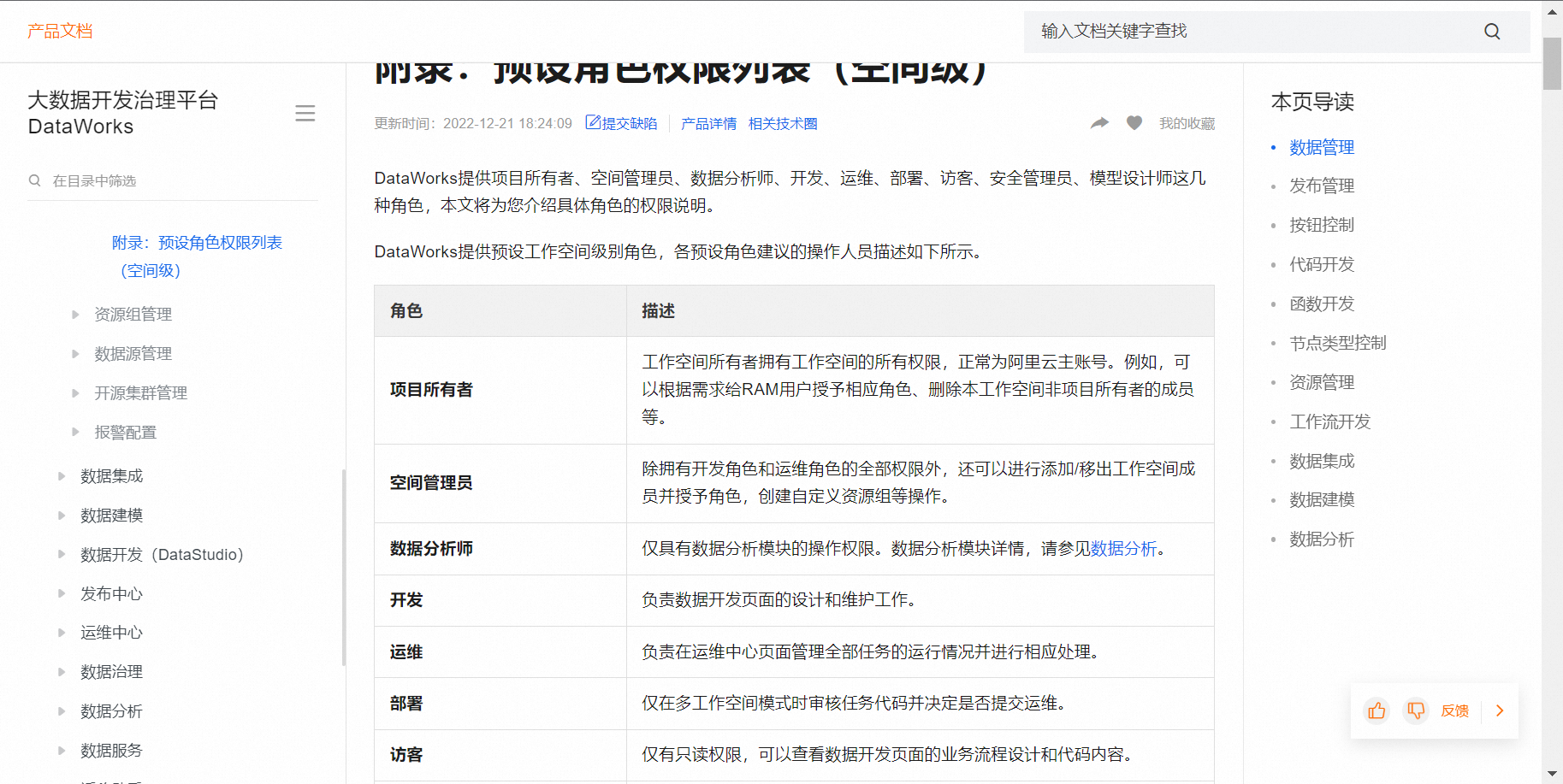1563x784 pixels.
Task: Expand the 开源集群管理 tree node
Action: click(x=75, y=393)
